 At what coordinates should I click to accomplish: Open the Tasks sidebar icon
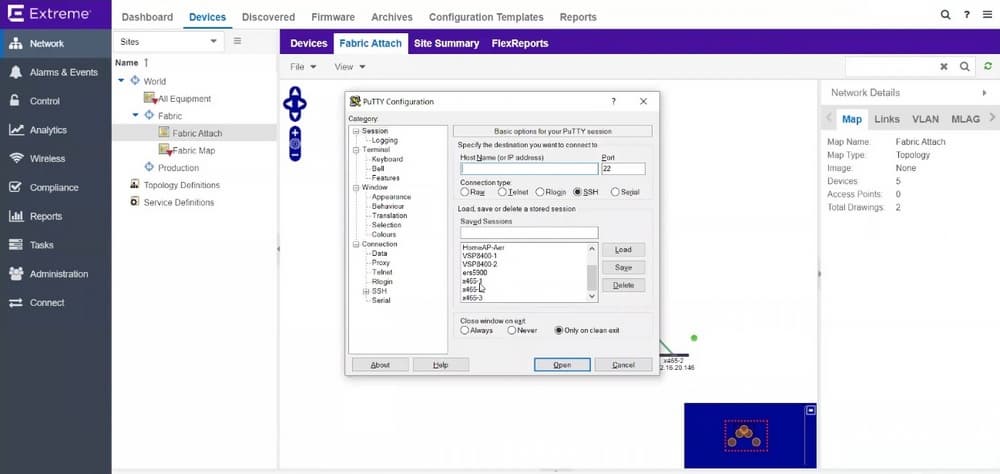click(x=16, y=245)
